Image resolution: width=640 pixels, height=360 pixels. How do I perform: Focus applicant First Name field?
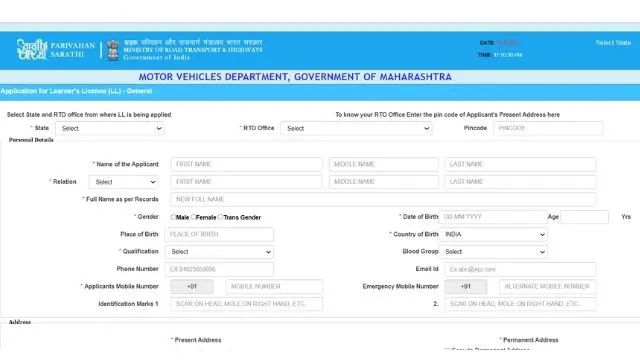(x=247, y=164)
